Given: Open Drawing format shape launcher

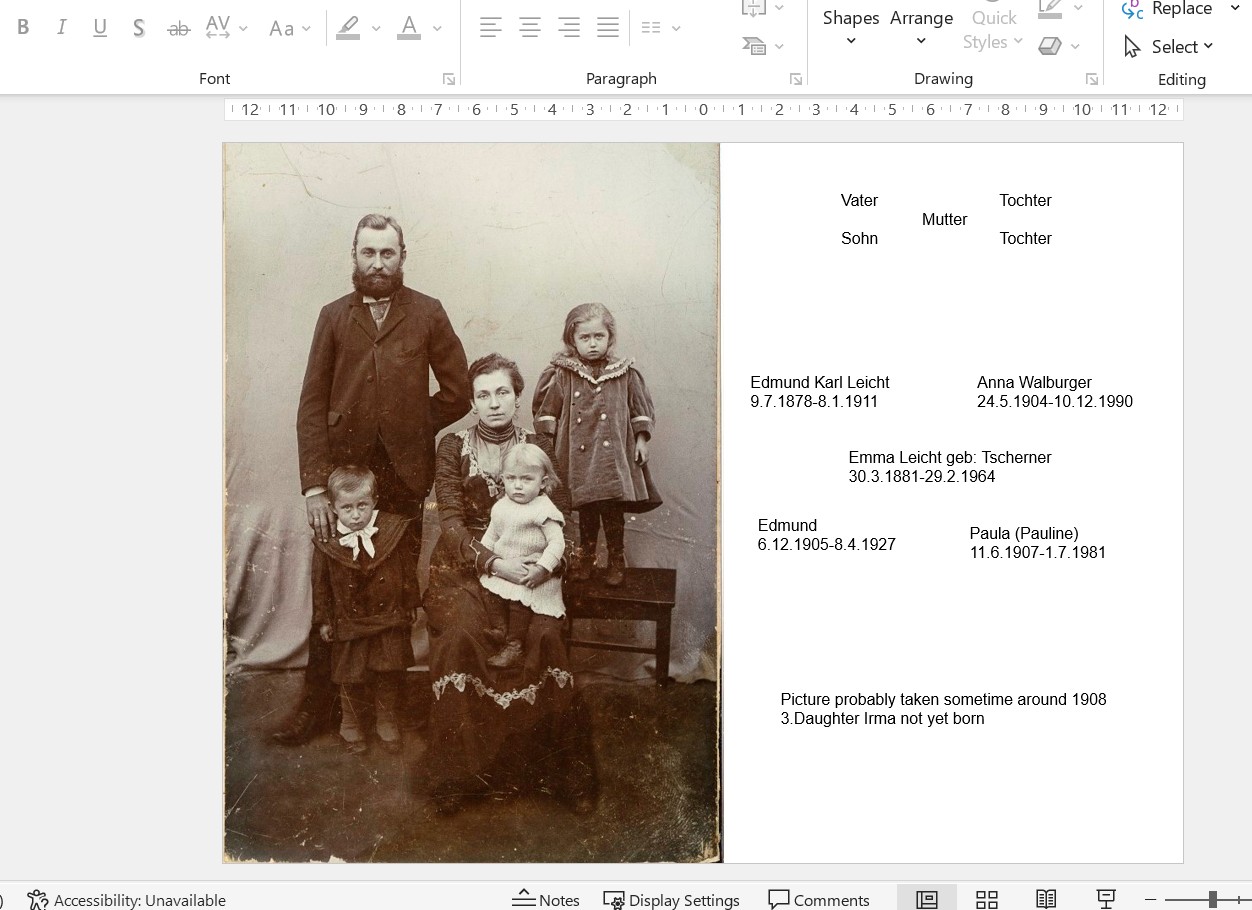Looking at the screenshot, I should [x=1092, y=79].
